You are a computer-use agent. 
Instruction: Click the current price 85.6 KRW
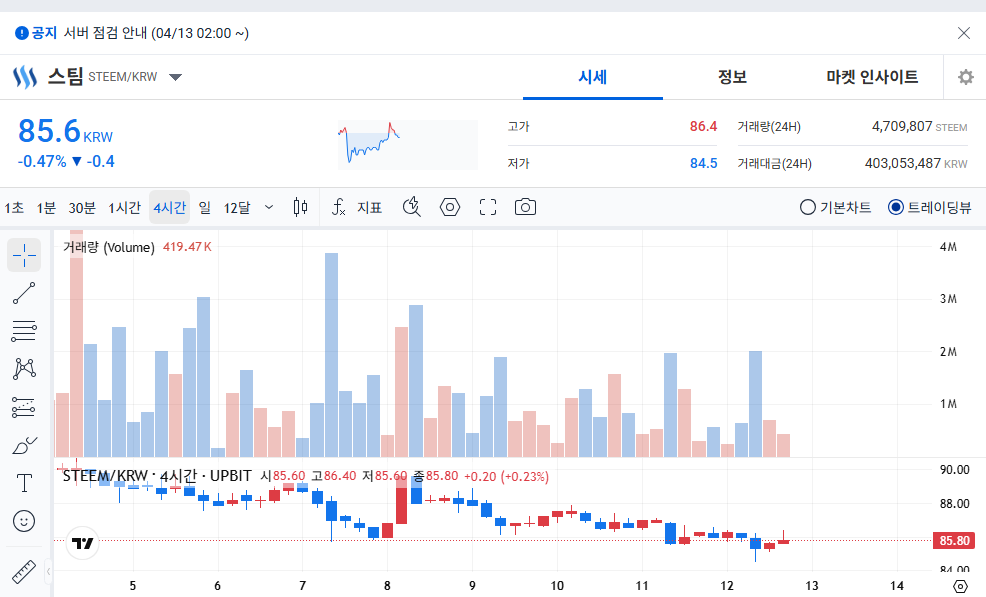[x=65, y=131]
